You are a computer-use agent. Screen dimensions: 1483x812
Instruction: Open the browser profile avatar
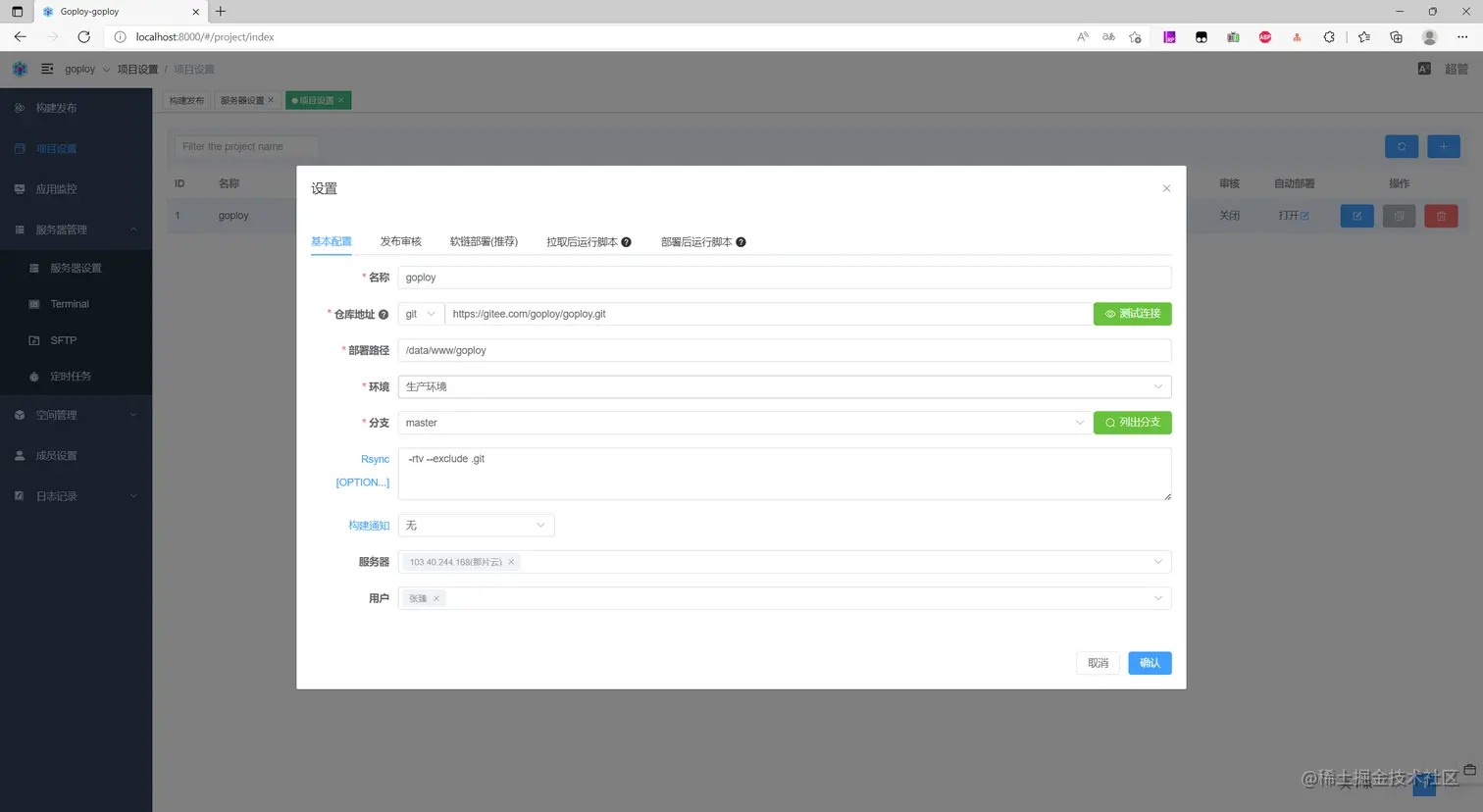[1429, 37]
